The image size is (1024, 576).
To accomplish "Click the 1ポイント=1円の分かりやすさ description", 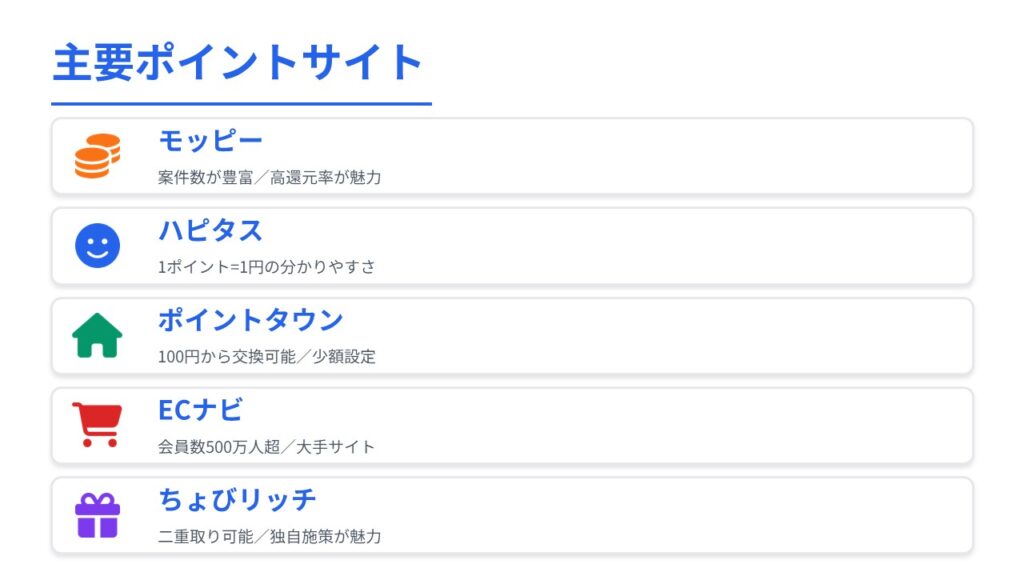I will 266,267.
